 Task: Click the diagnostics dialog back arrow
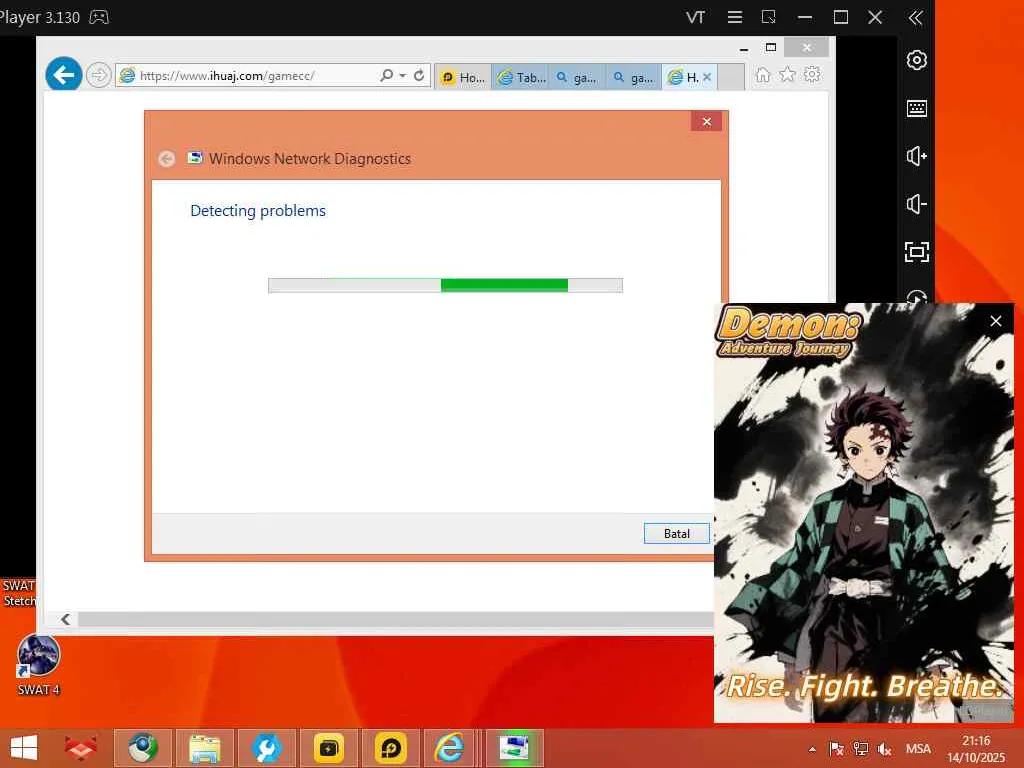point(167,159)
